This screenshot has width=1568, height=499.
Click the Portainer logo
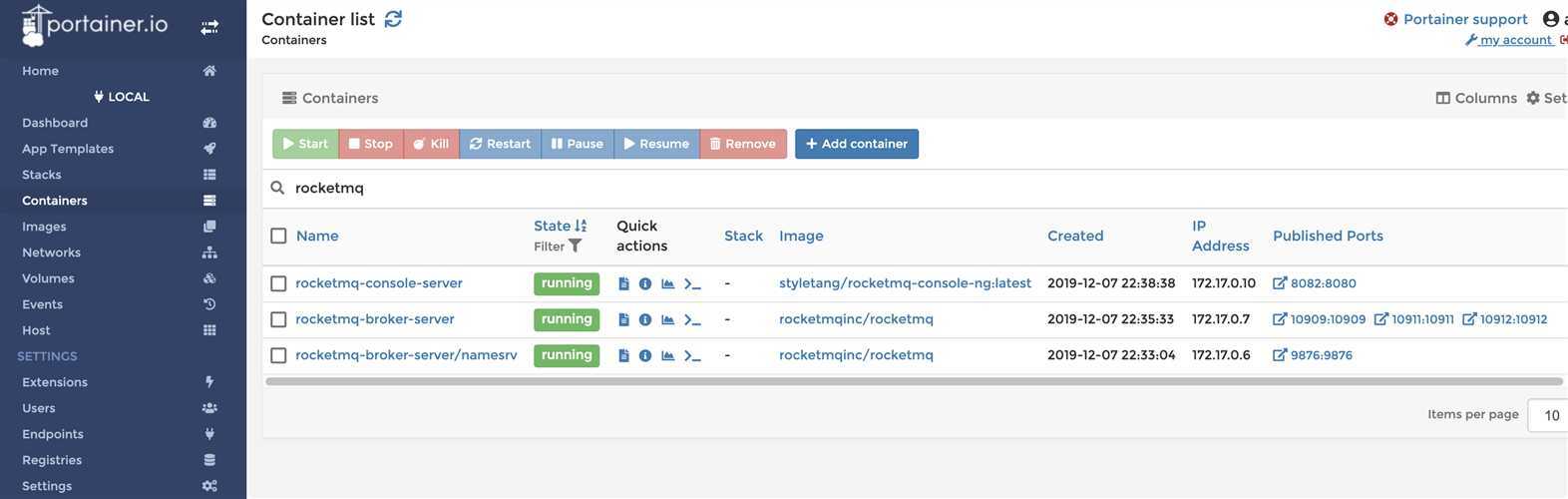[95, 26]
